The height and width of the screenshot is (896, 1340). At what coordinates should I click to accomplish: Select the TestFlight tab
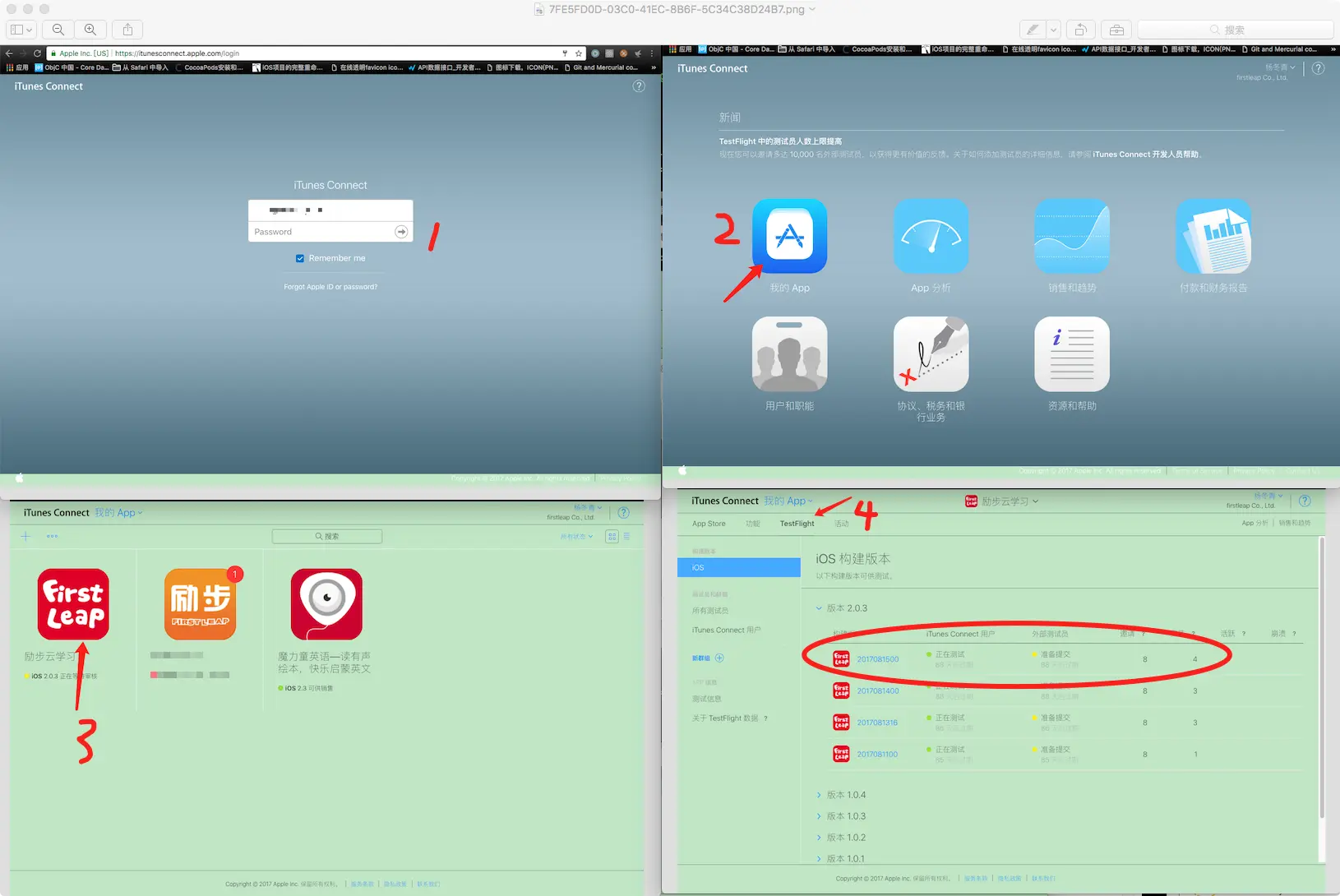click(x=797, y=524)
